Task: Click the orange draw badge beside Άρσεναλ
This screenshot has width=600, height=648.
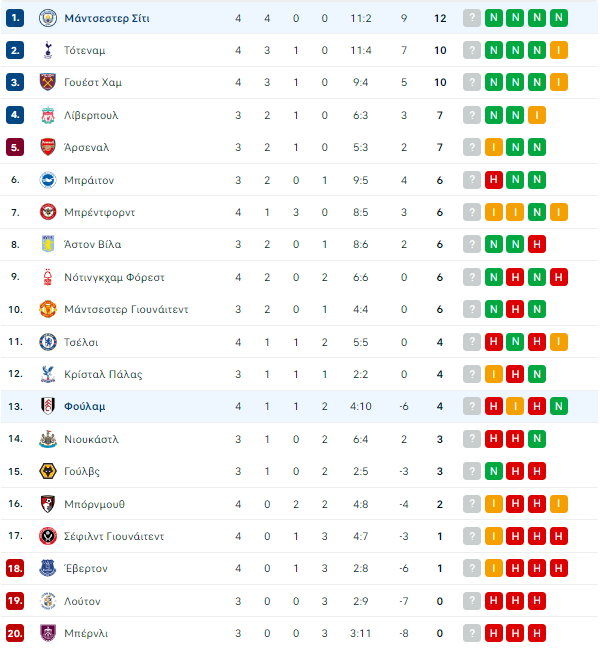Action: click(x=493, y=147)
